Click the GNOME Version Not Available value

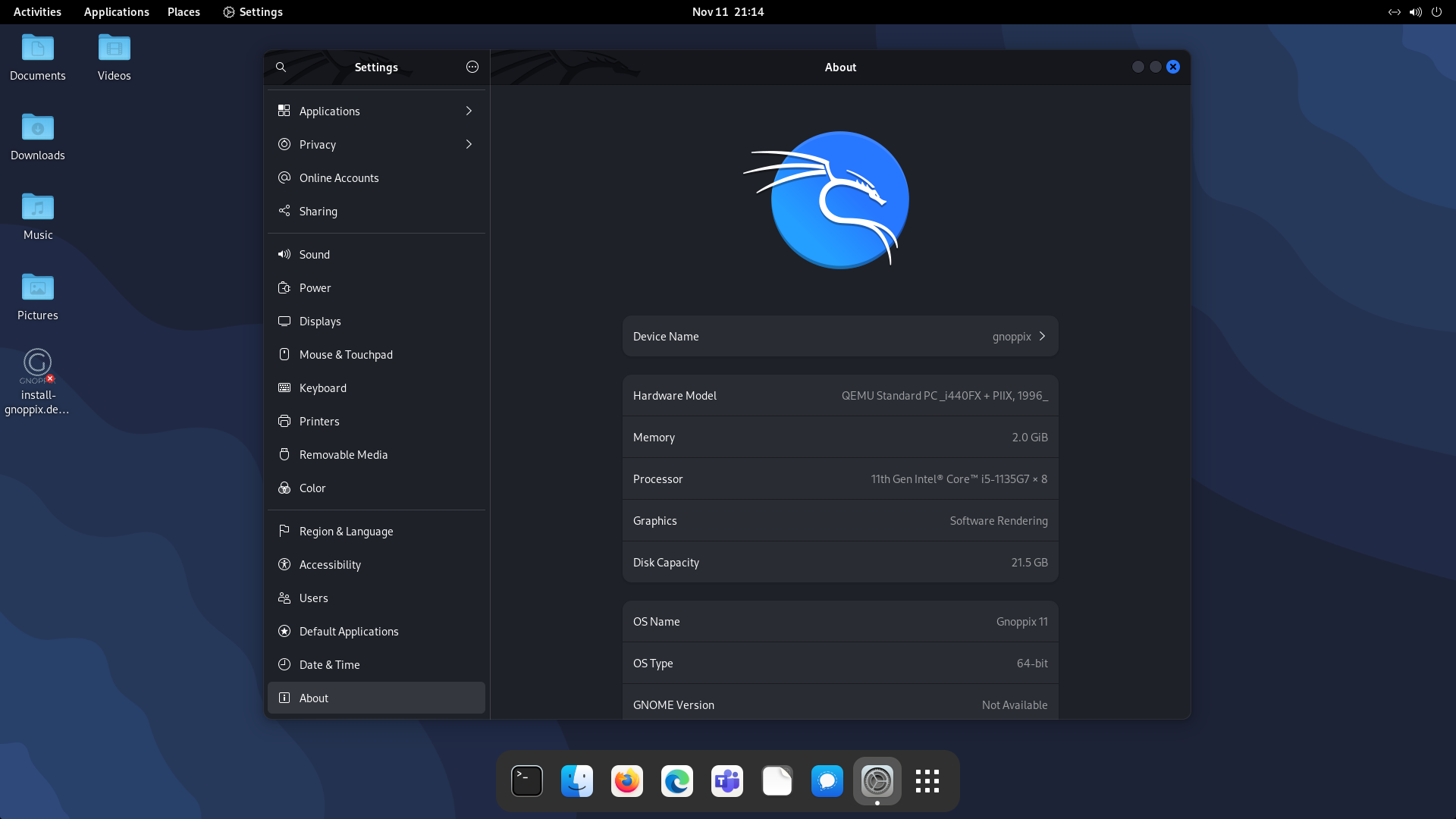click(x=1015, y=705)
